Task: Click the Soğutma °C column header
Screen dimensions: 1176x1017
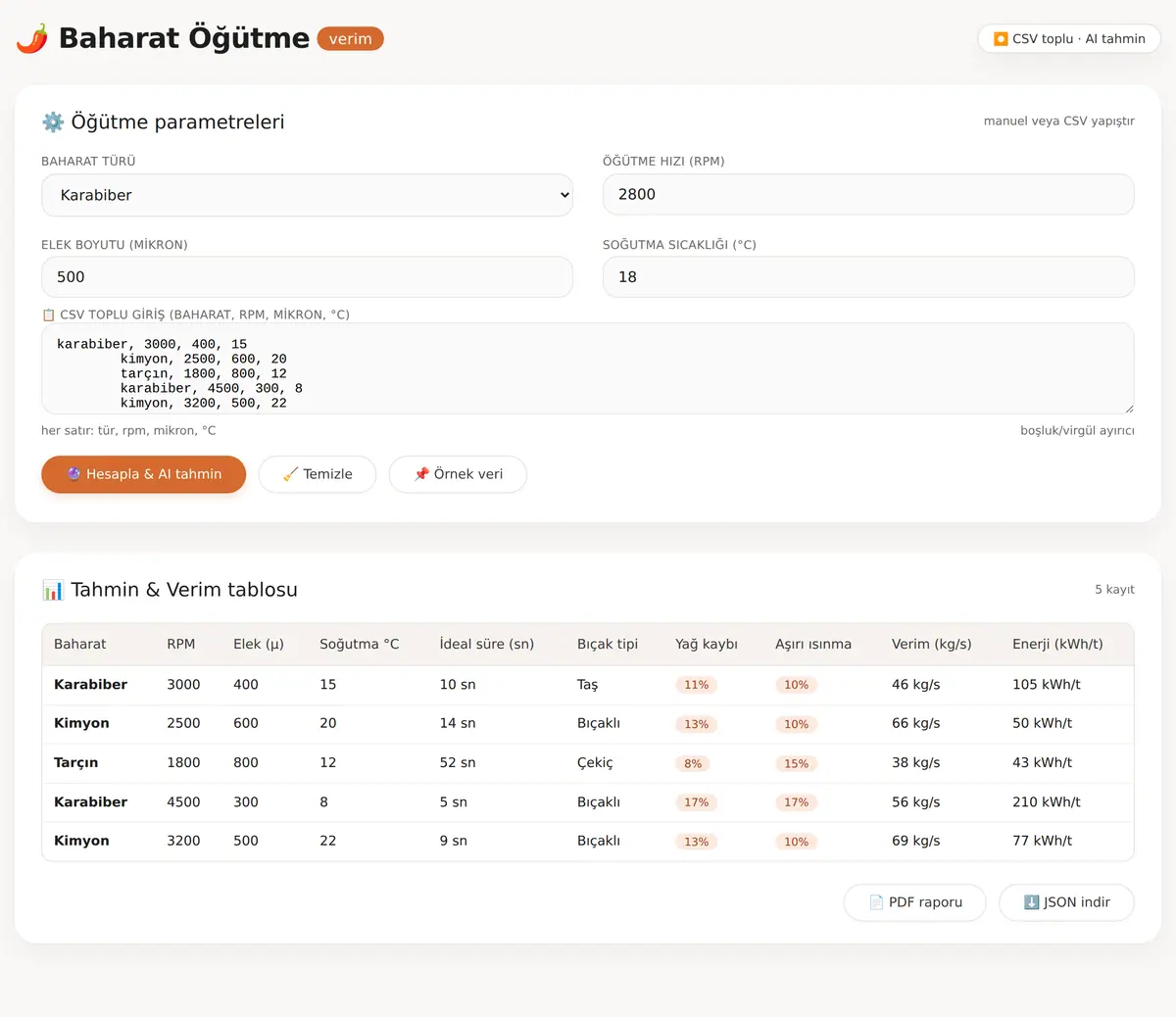Action: pyautogui.click(x=360, y=645)
